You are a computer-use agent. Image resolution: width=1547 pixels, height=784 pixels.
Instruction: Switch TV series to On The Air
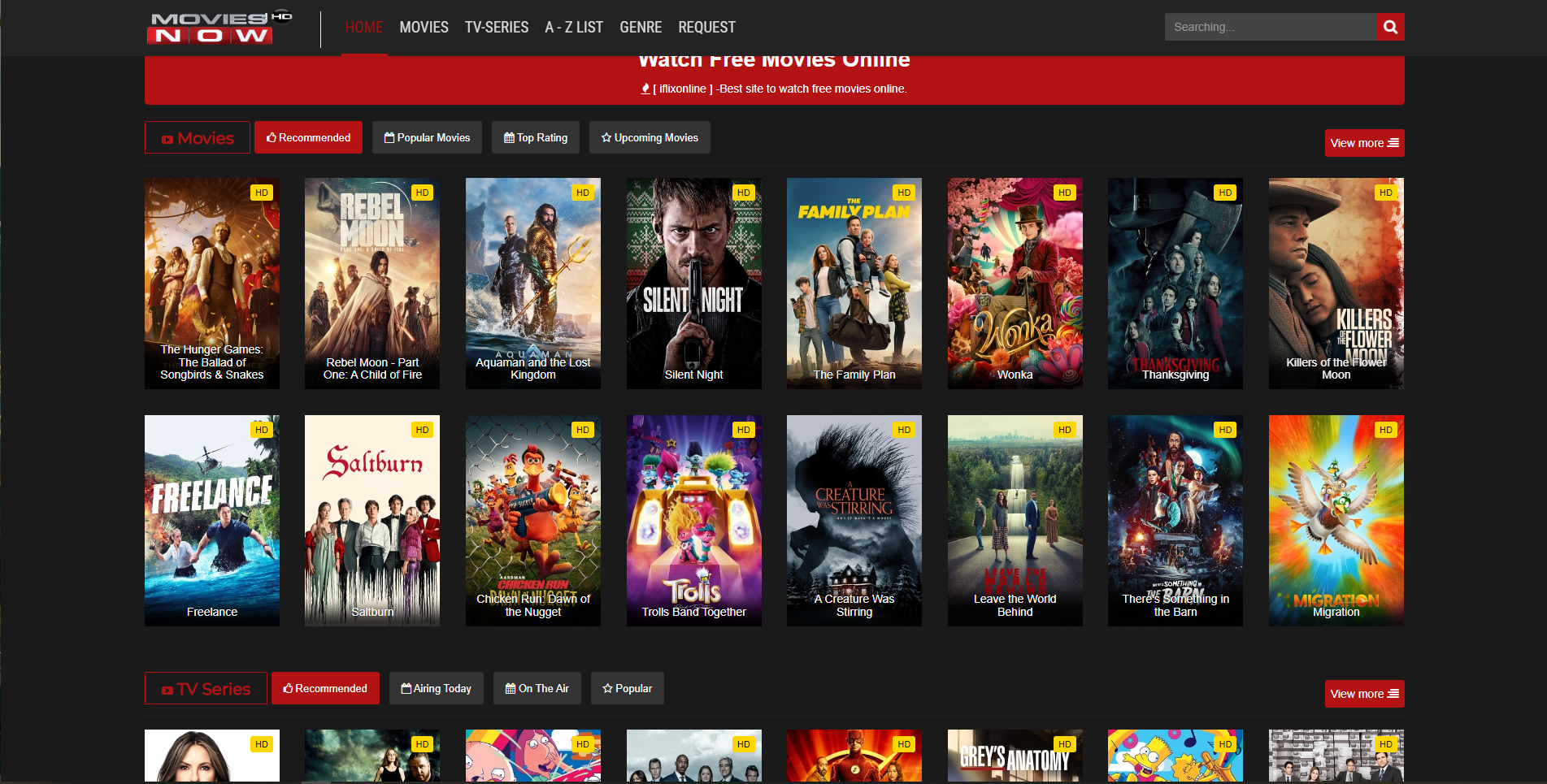click(x=537, y=688)
